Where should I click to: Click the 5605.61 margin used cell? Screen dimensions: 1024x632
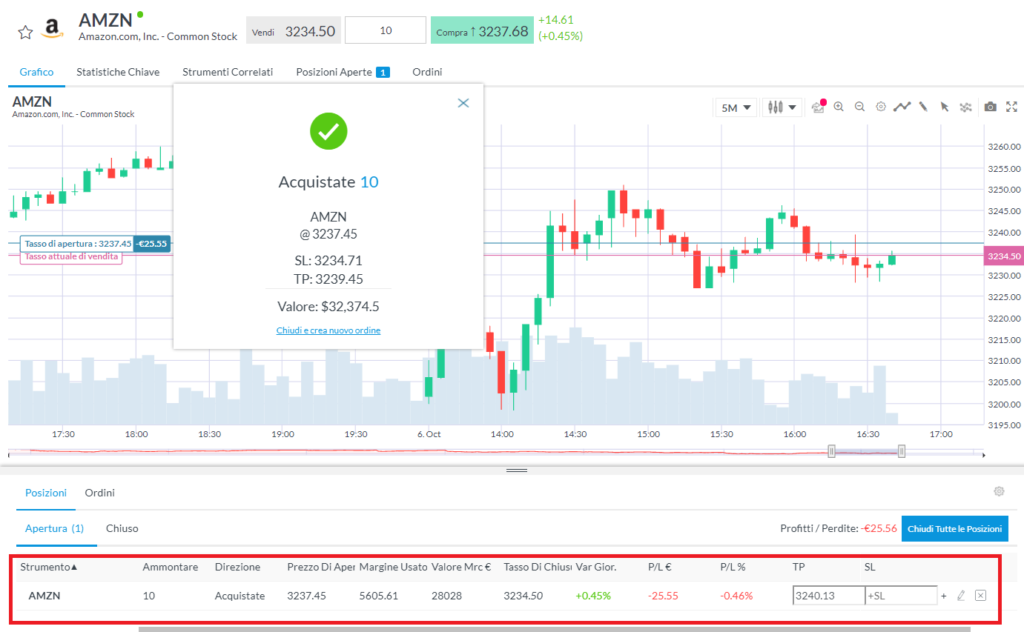click(x=379, y=595)
